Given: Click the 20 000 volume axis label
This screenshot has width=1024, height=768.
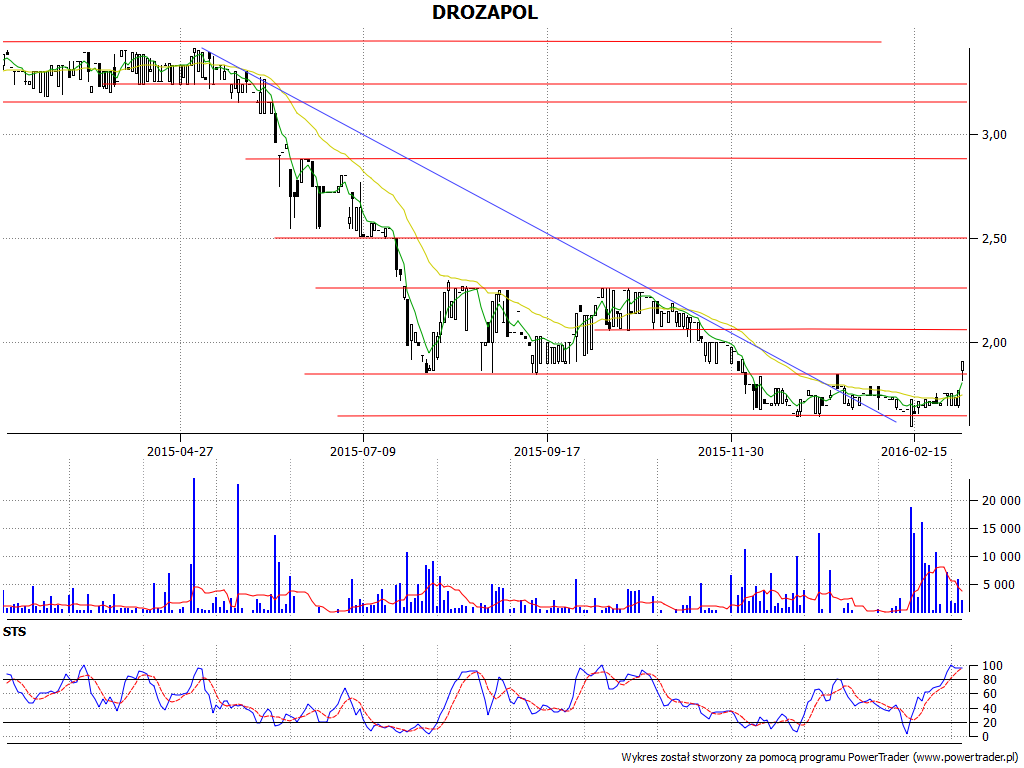Looking at the screenshot, I should click(x=1000, y=501).
